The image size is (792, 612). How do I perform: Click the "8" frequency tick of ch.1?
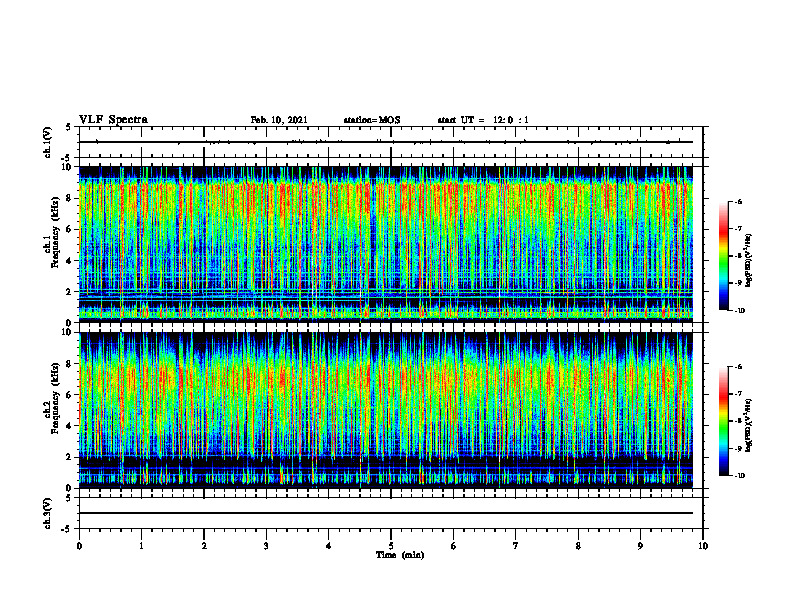click(70, 198)
